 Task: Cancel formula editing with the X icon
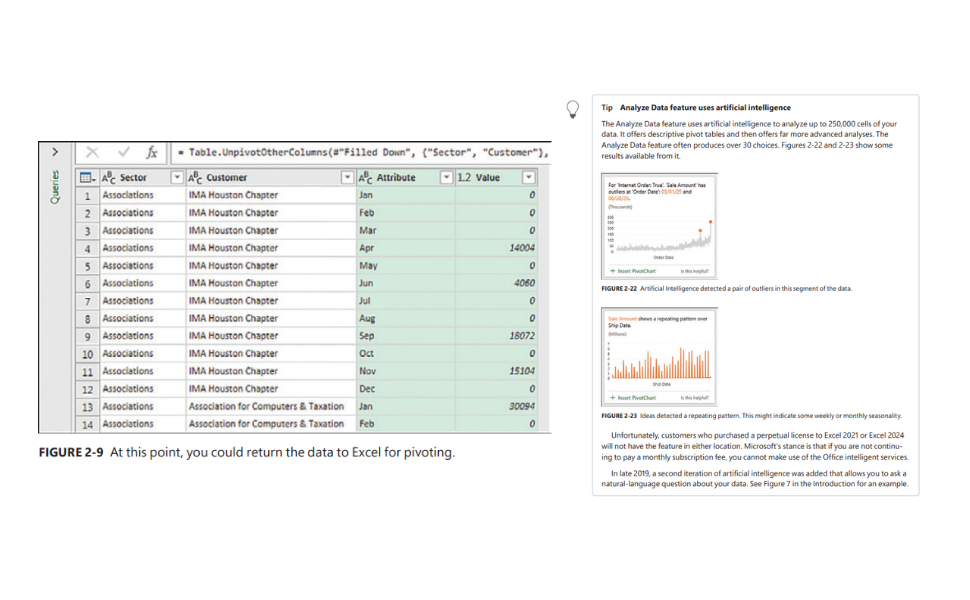pos(91,153)
